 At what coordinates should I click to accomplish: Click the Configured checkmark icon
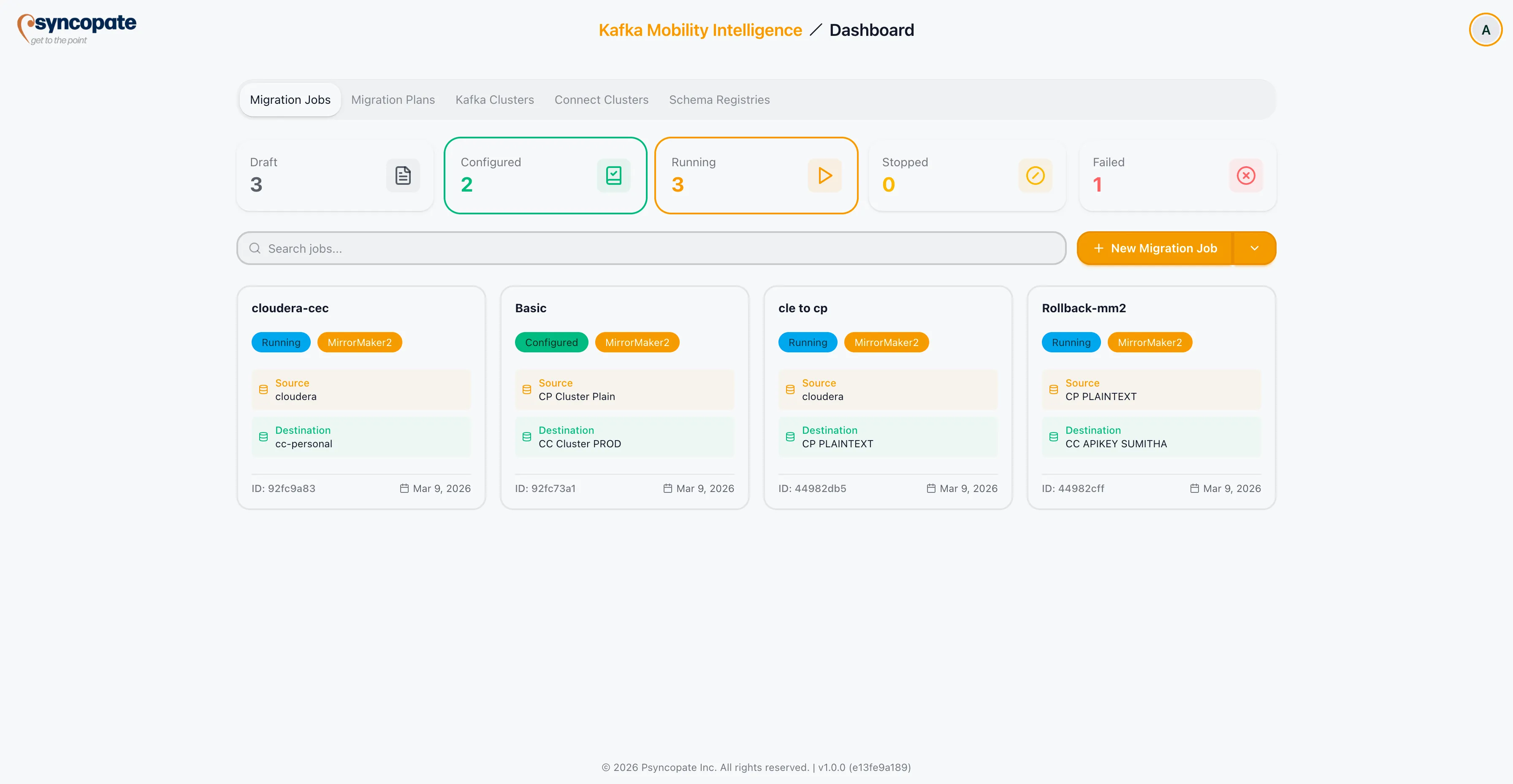coord(613,175)
